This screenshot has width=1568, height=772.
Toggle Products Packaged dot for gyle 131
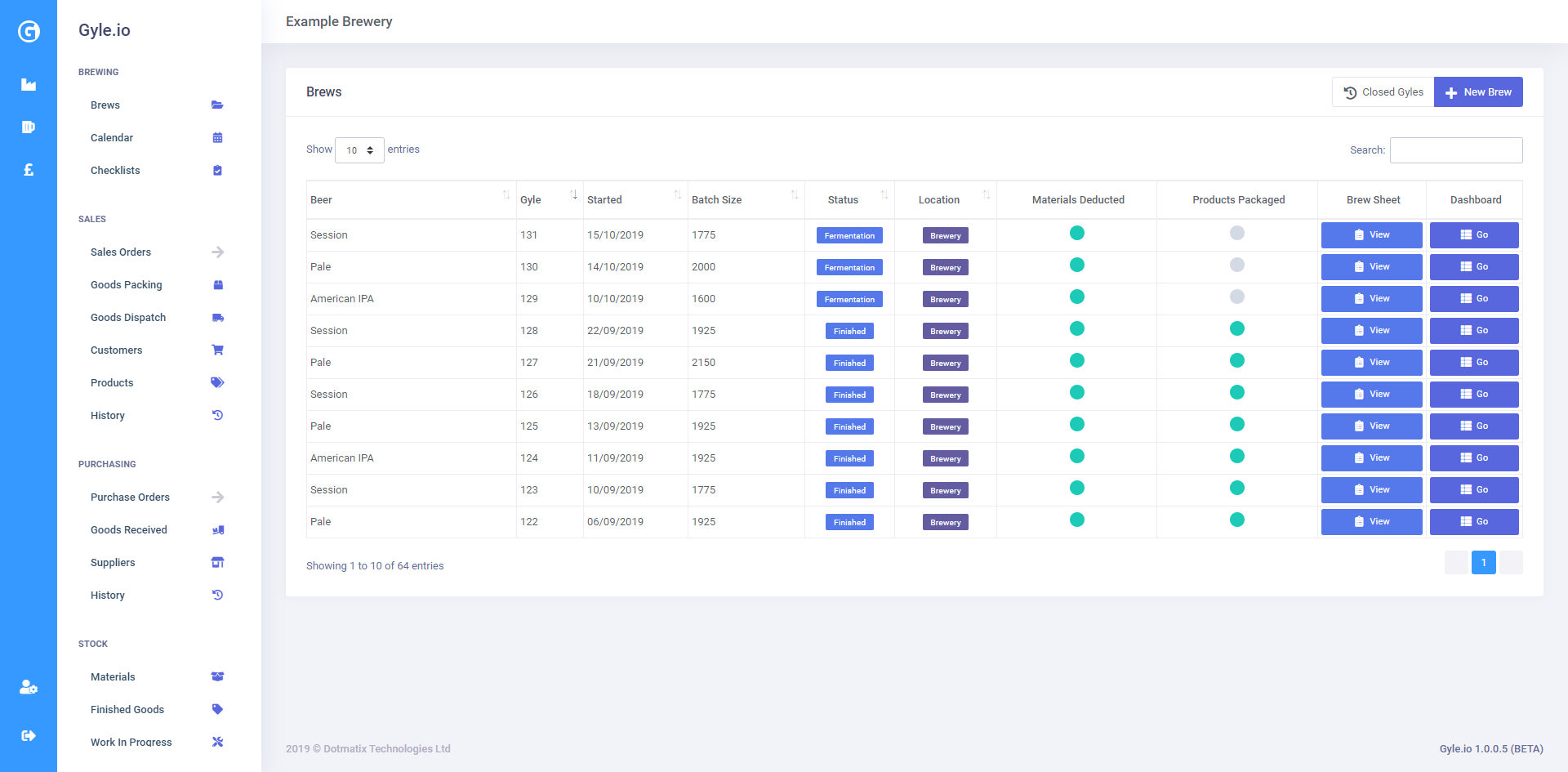pyautogui.click(x=1237, y=234)
